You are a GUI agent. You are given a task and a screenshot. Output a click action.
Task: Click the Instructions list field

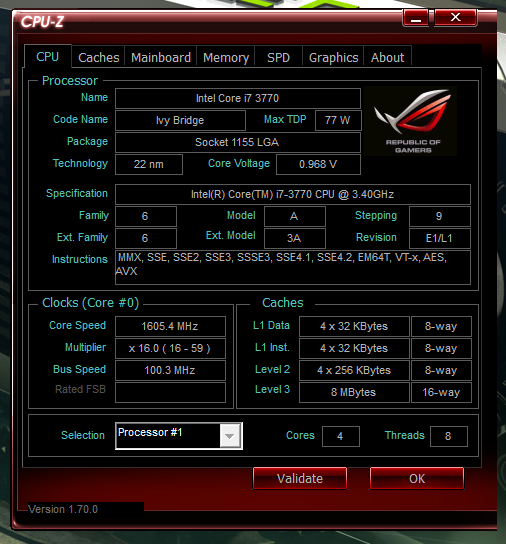tap(293, 267)
